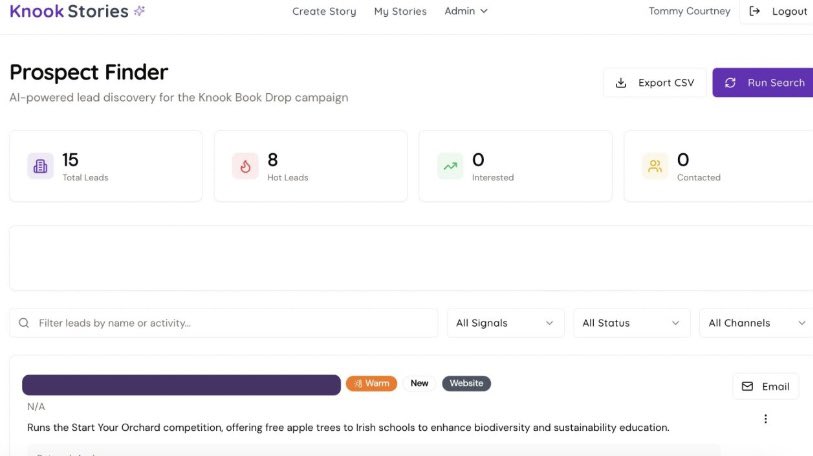Click the Logout button
This screenshot has height=456, width=813.
pos(777,11)
